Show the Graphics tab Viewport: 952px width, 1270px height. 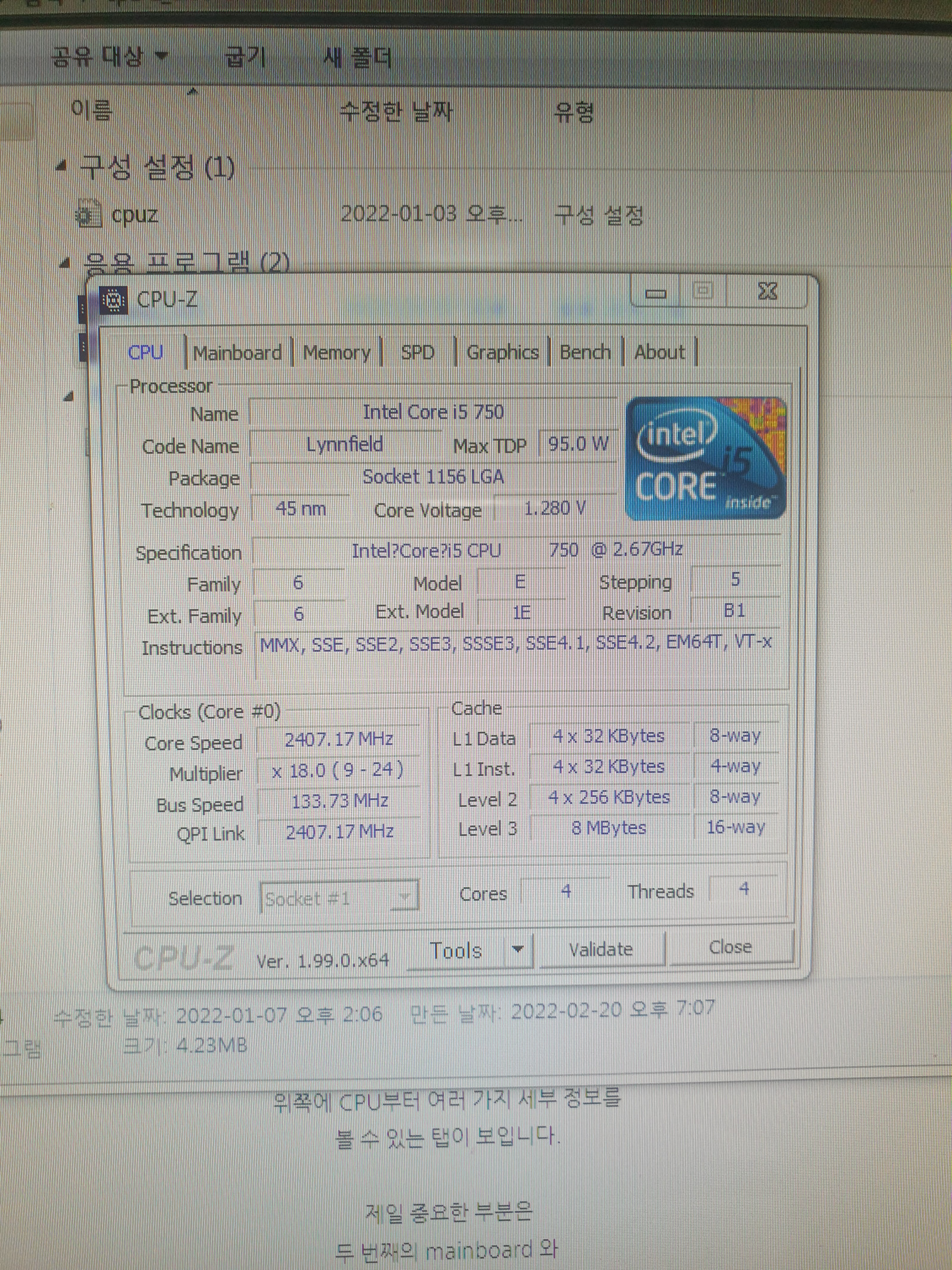(502, 352)
